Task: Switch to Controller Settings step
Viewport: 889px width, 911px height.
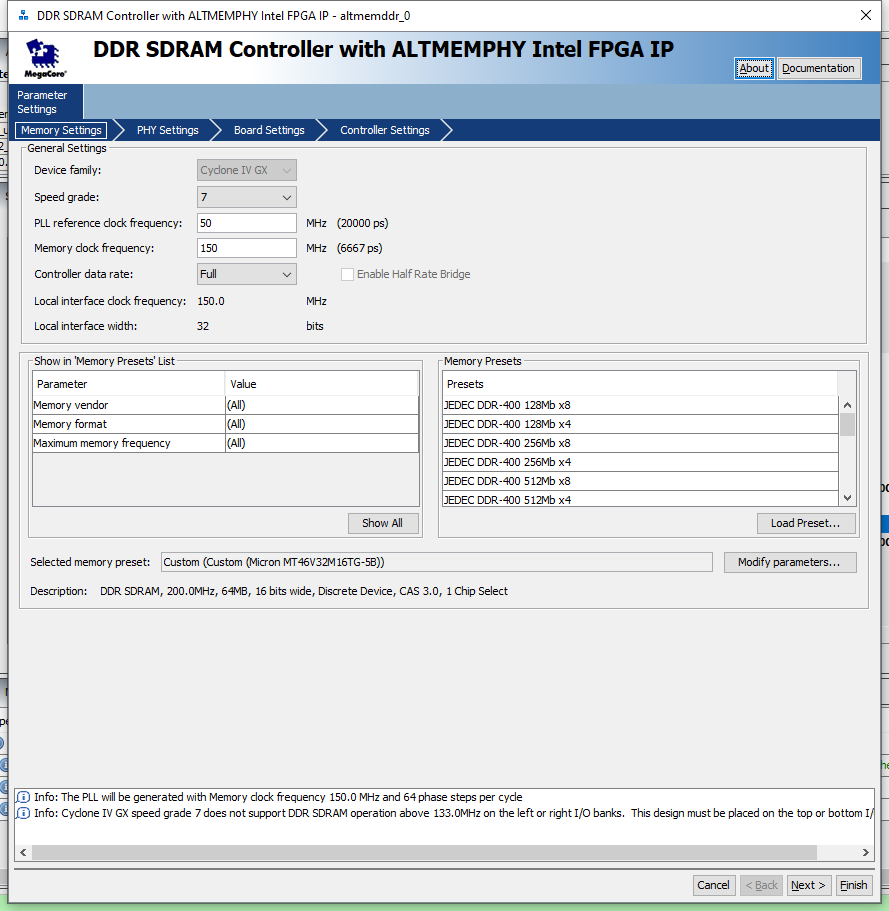Action: click(x=385, y=130)
